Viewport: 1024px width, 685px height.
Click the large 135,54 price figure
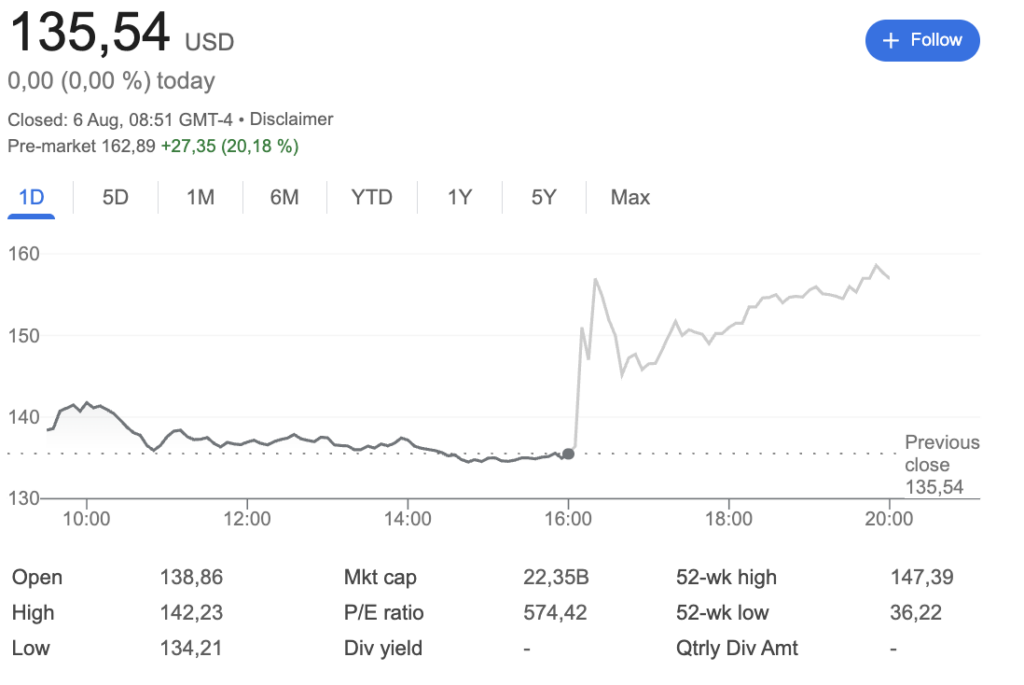[90, 33]
